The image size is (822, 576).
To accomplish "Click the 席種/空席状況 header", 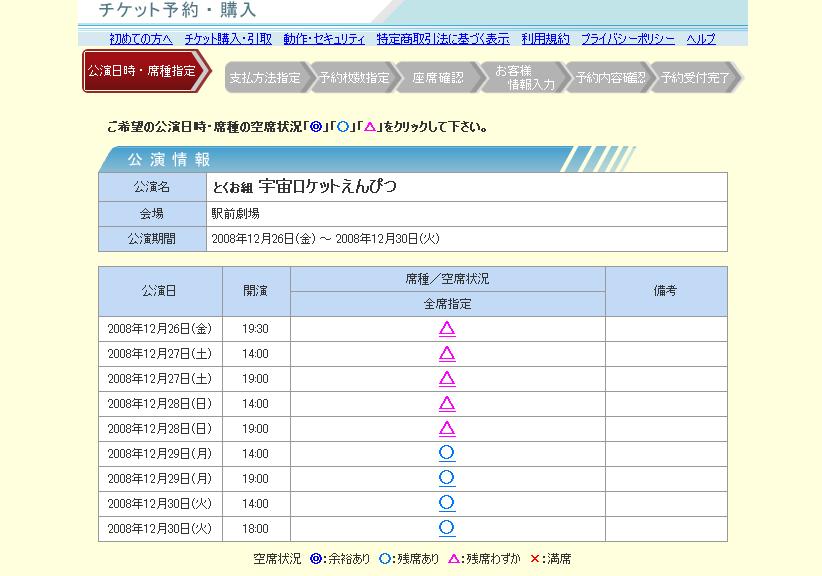I will [x=448, y=279].
